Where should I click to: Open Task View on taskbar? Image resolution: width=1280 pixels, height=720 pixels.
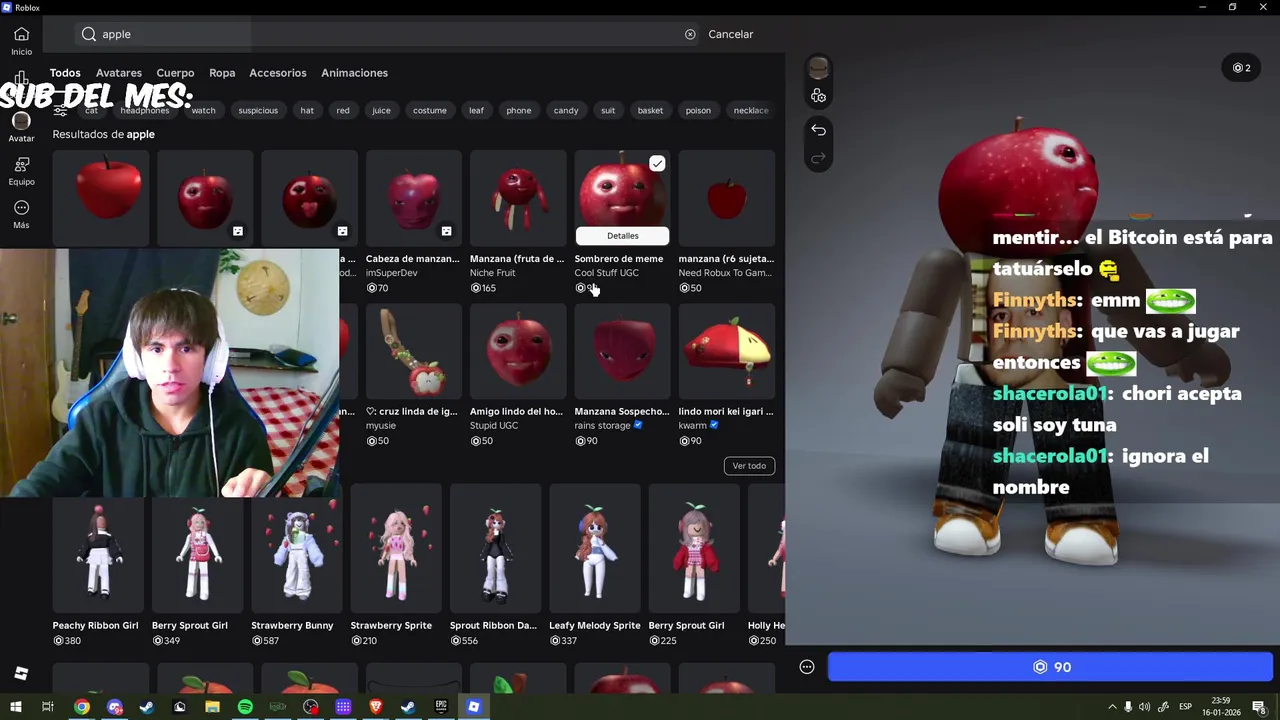pos(47,707)
